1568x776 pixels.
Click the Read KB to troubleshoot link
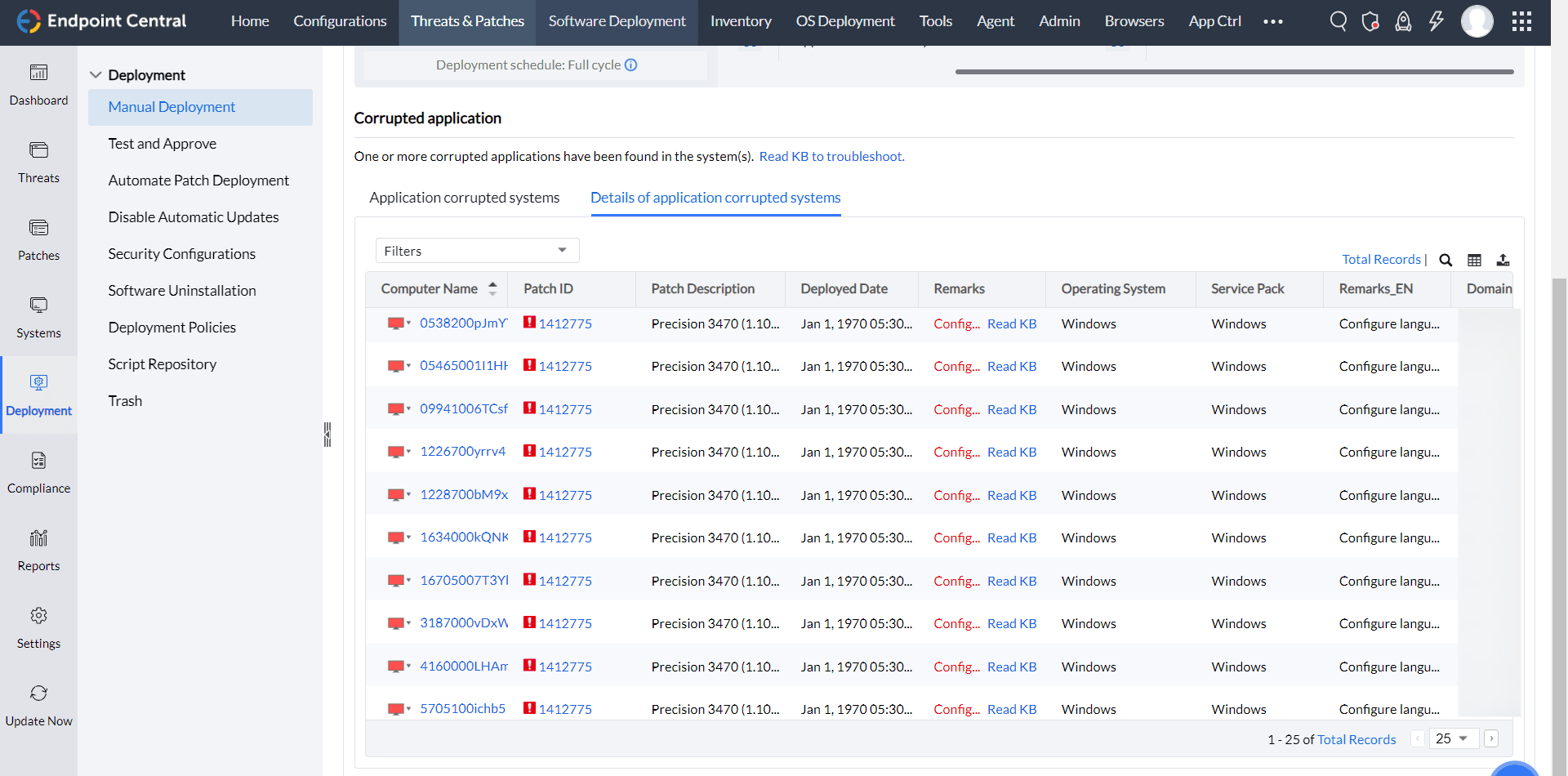point(831,157)
